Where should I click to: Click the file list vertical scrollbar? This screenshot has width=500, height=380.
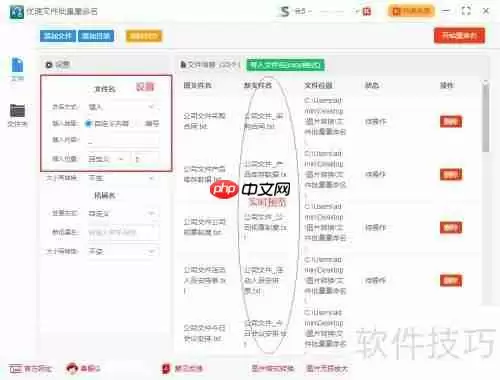click(x=486, y=117)
